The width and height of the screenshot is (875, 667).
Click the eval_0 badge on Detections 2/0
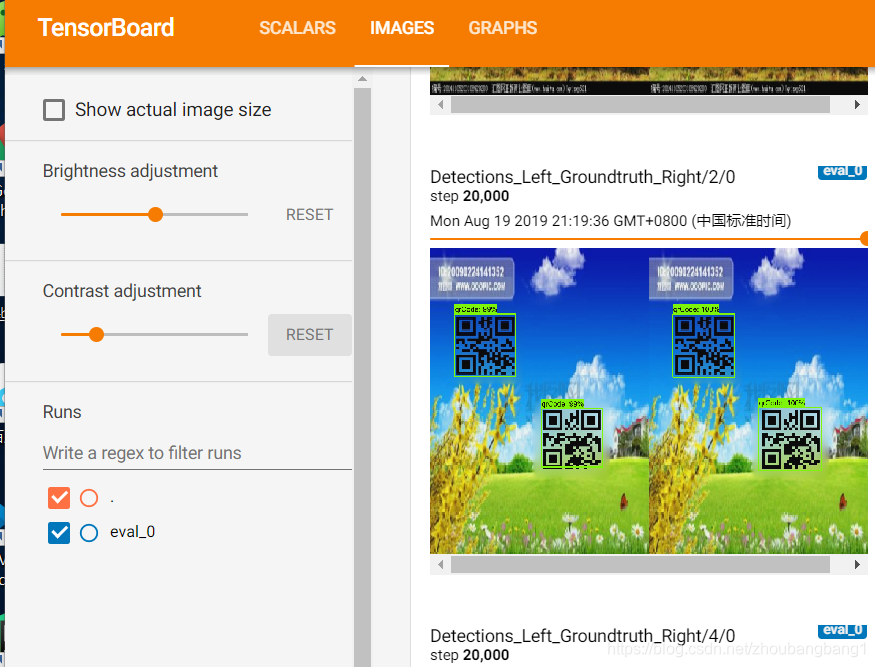click(842, 172)
